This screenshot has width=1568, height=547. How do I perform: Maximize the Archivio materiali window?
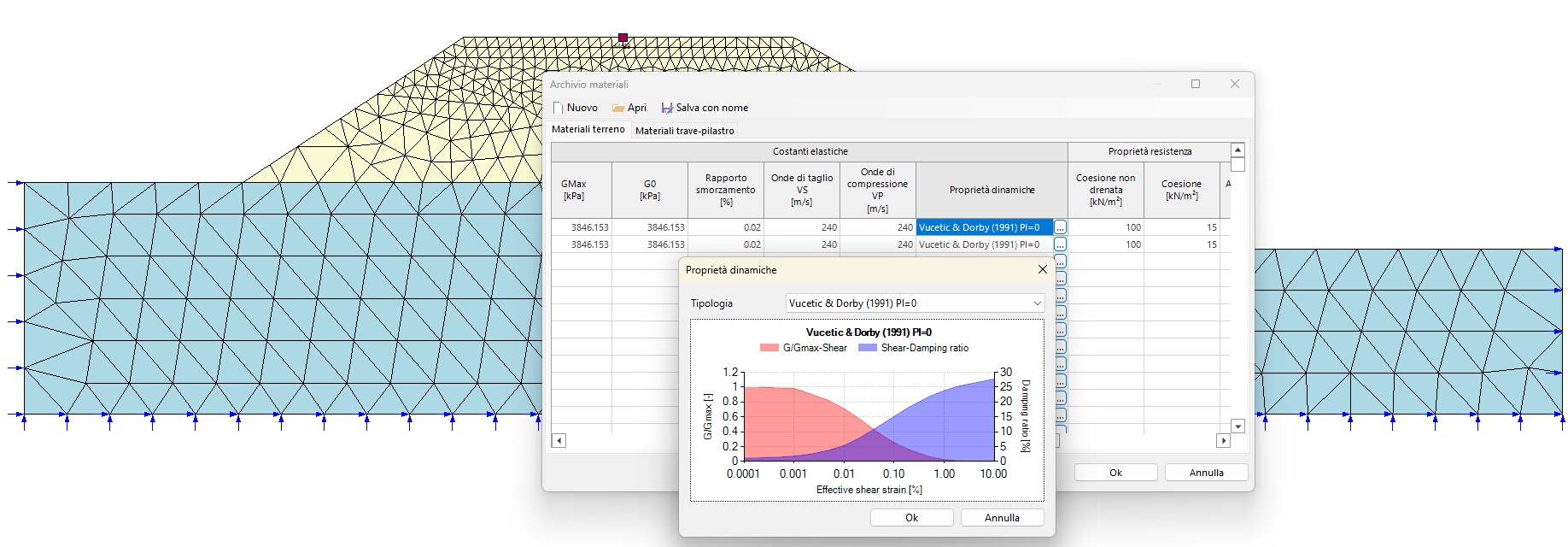click(1196, 84)
